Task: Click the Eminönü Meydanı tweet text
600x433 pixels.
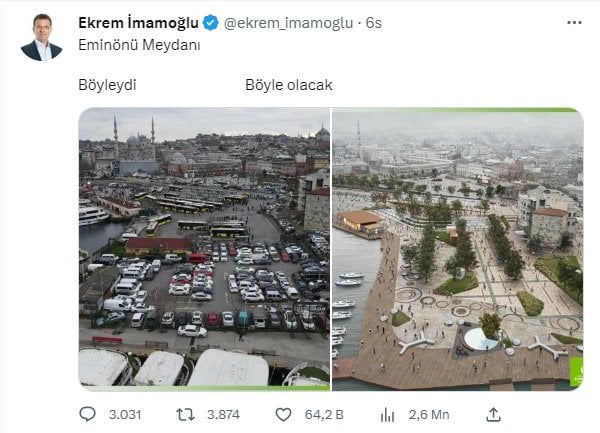Action: click(139, 45)
